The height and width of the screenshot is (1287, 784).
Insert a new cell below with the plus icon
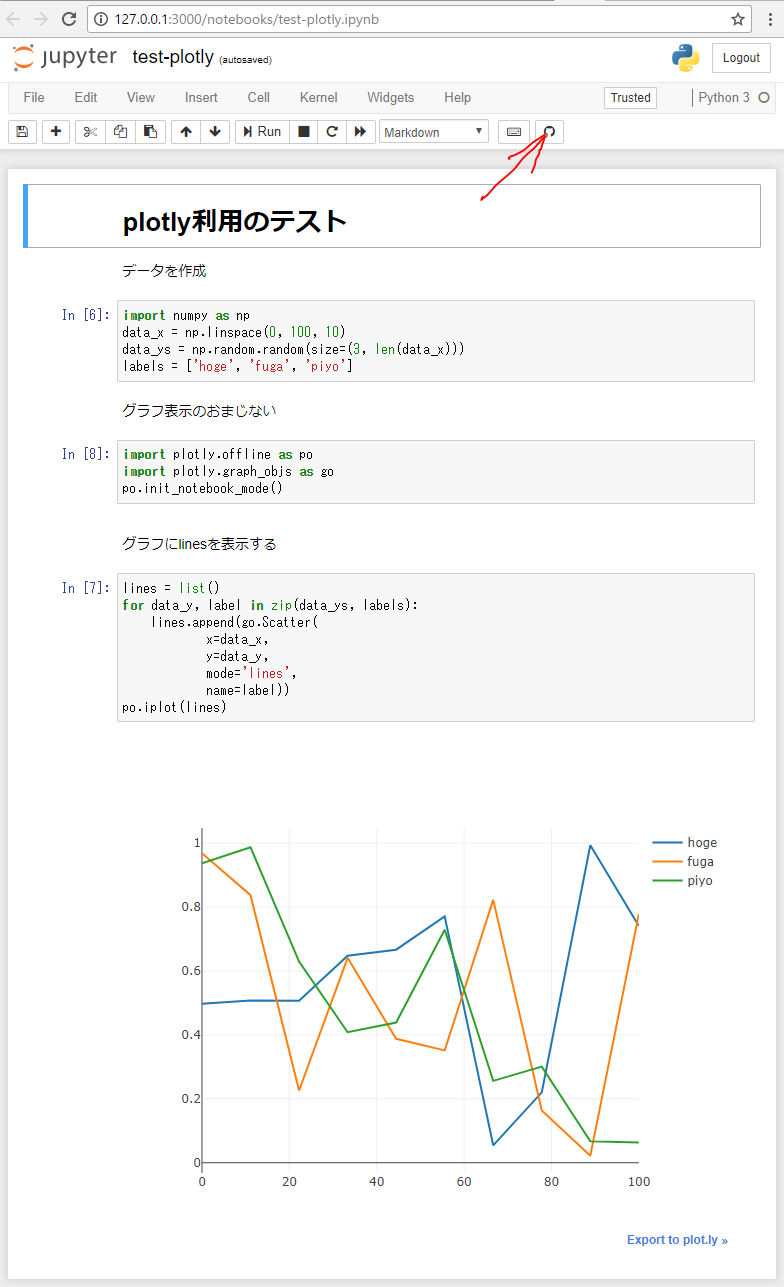click(55, 131)
